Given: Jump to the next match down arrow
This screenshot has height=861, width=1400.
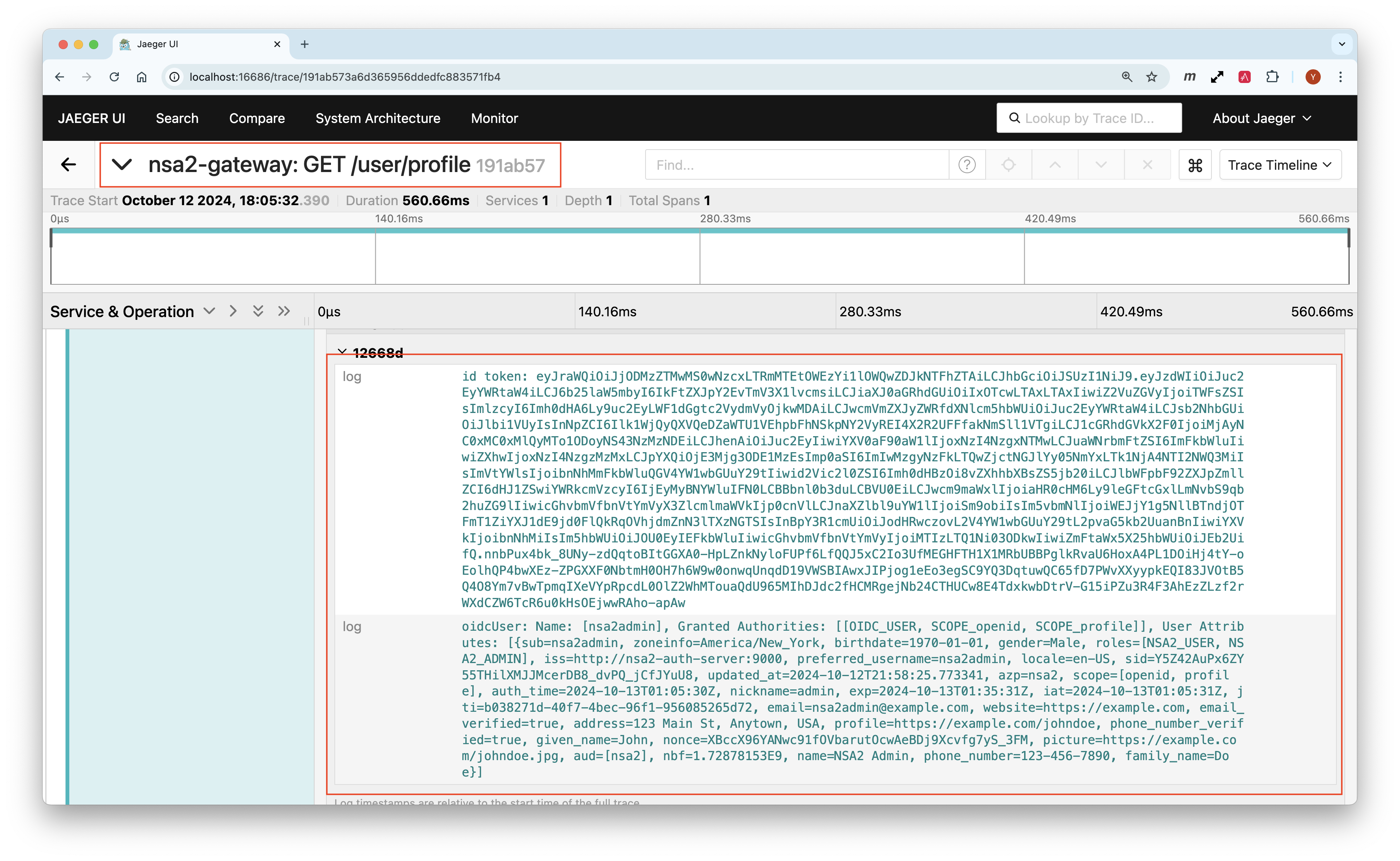Looking at the screenshot, I should coord(1101,165).
